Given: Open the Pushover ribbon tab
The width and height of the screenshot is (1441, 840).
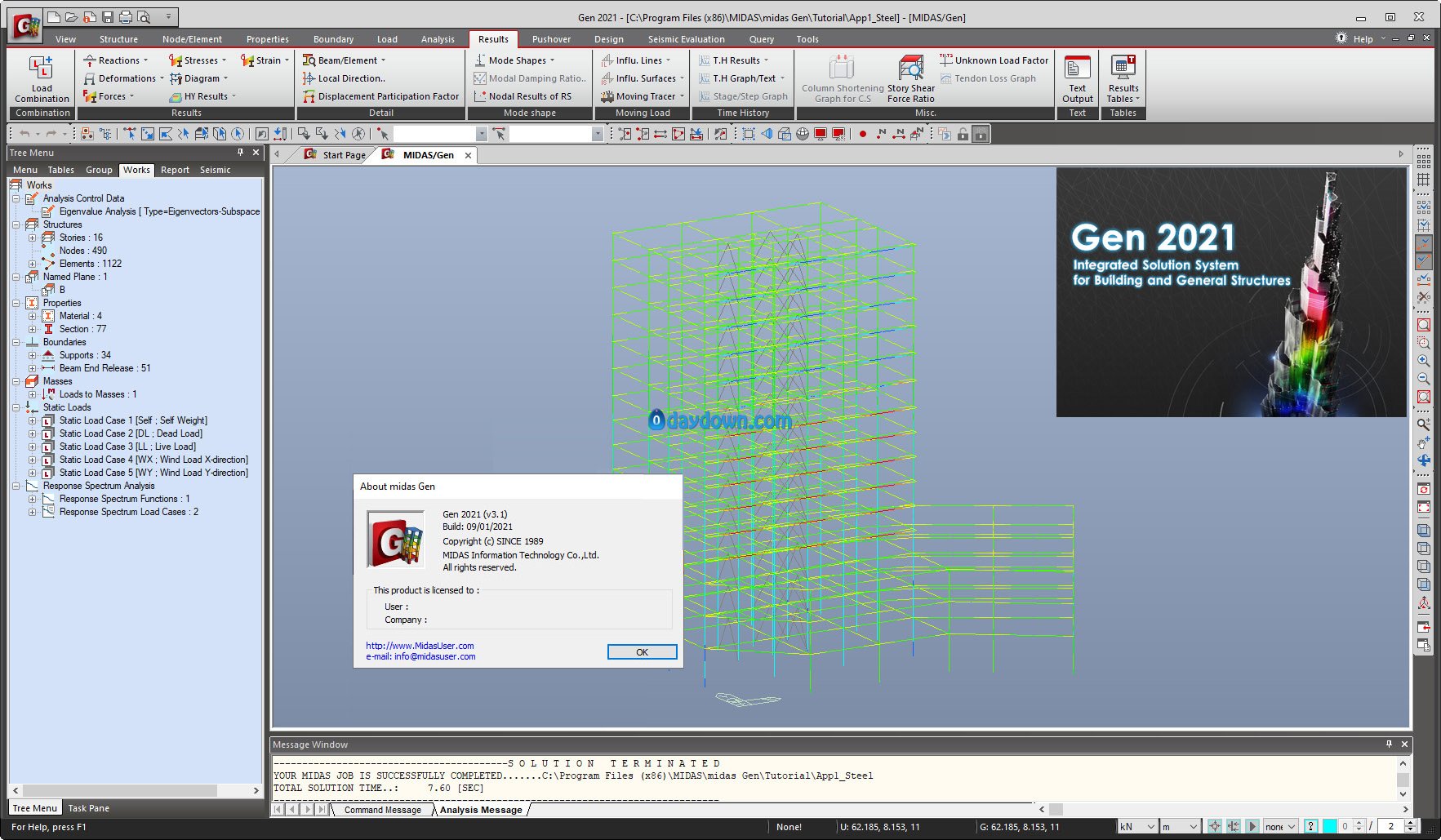Looking at the screenshot, I should pos(551,39).
